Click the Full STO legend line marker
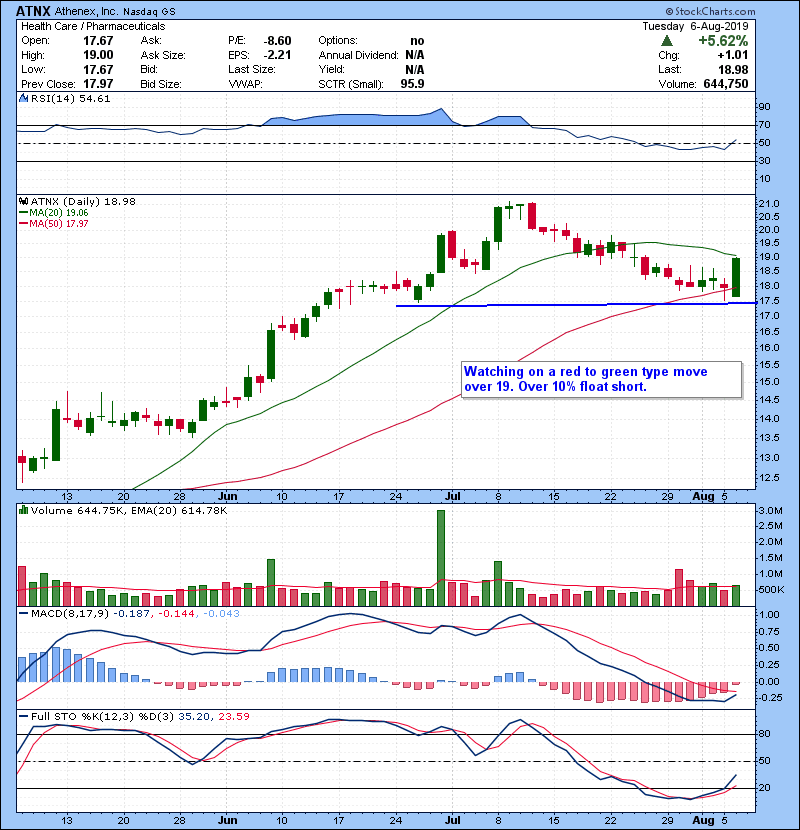Image resolution: width=800 pixels, height=830 pixels. (x=23, y=717)
